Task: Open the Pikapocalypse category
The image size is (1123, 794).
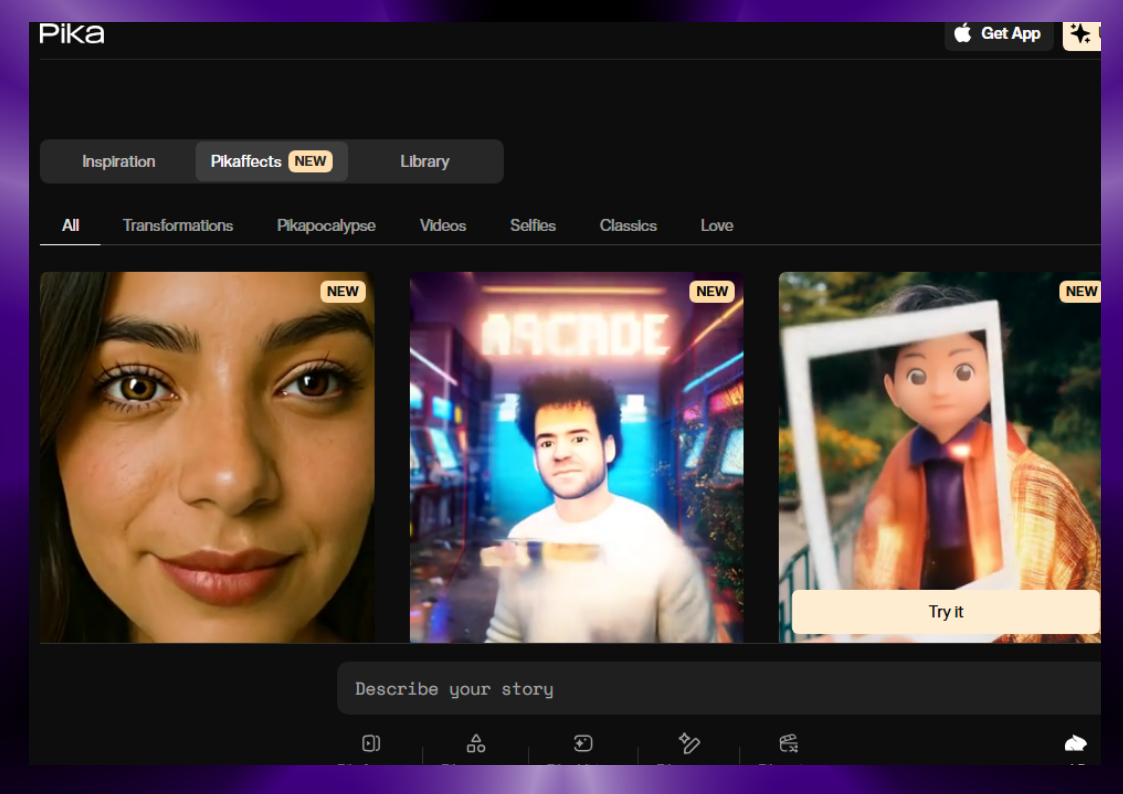Action: point(326,226)
